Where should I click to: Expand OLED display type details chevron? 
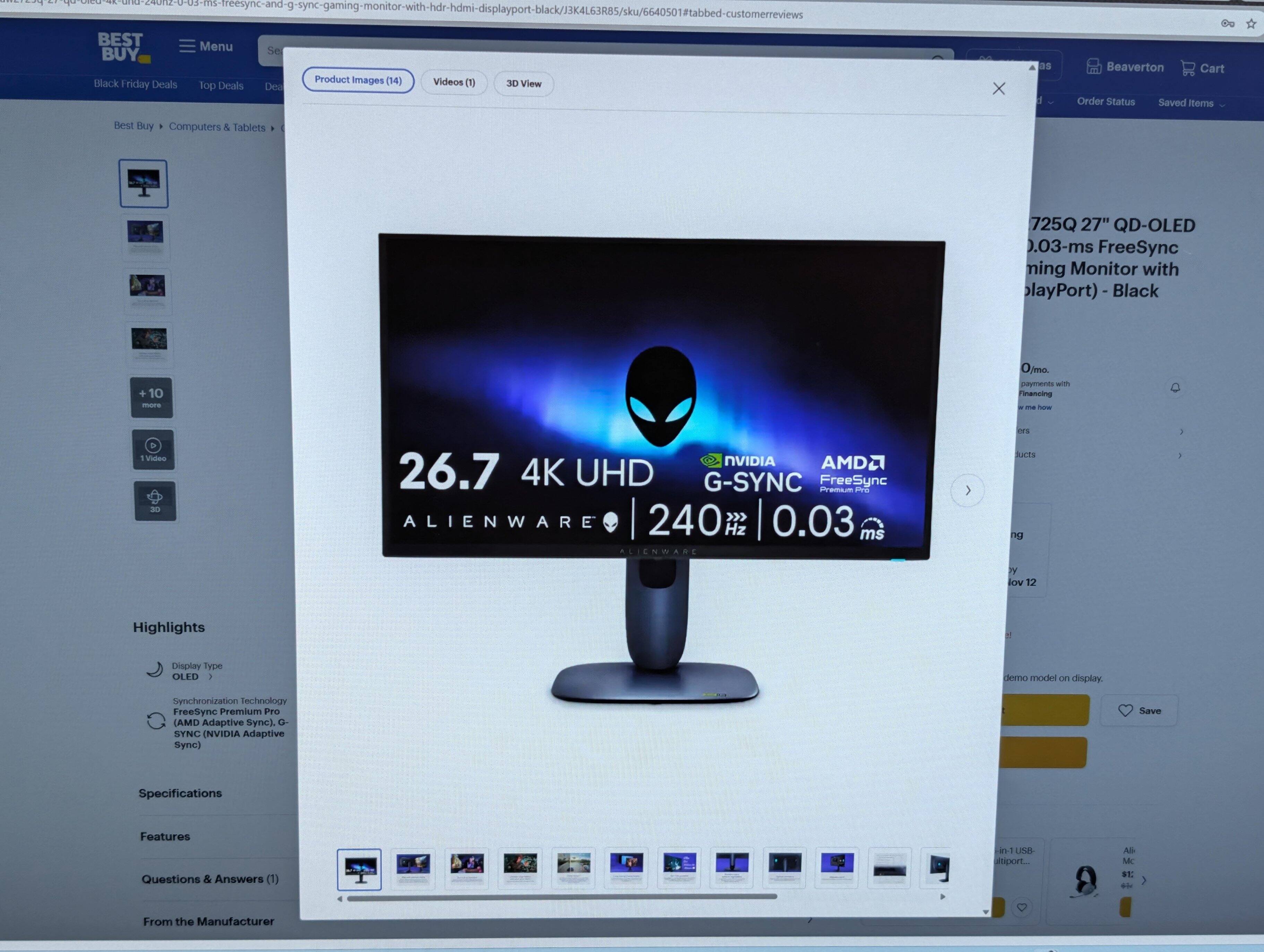(211, 677)
